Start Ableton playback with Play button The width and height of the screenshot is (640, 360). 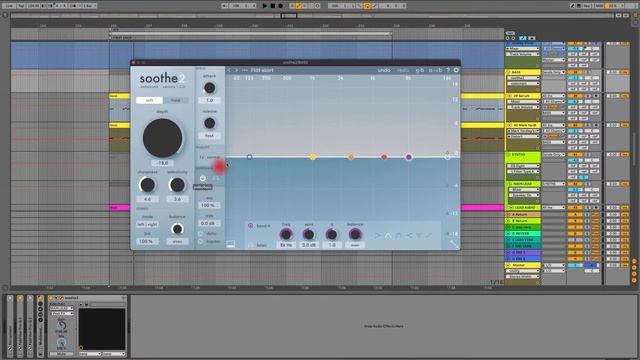click(264, 6)
